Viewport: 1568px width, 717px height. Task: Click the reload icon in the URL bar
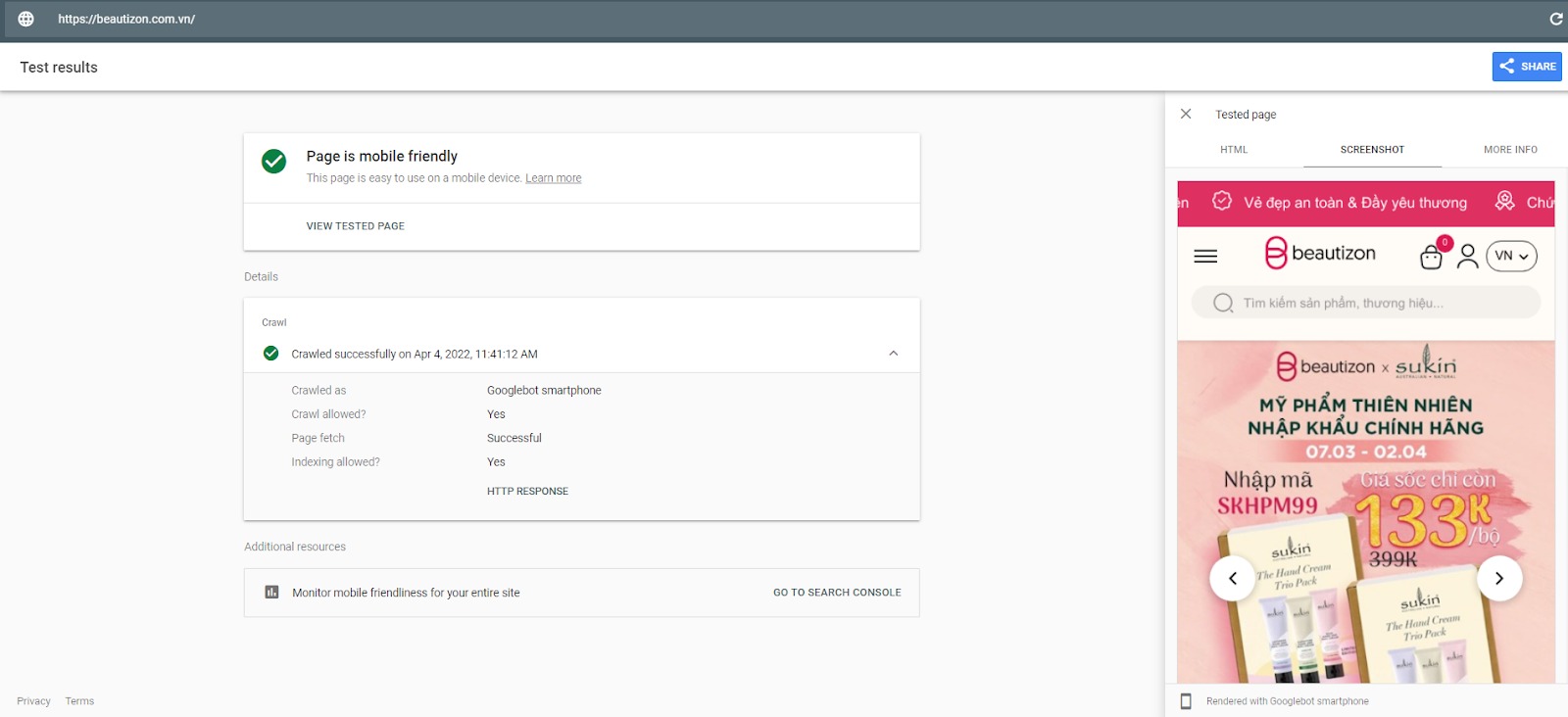point(1555,19)
